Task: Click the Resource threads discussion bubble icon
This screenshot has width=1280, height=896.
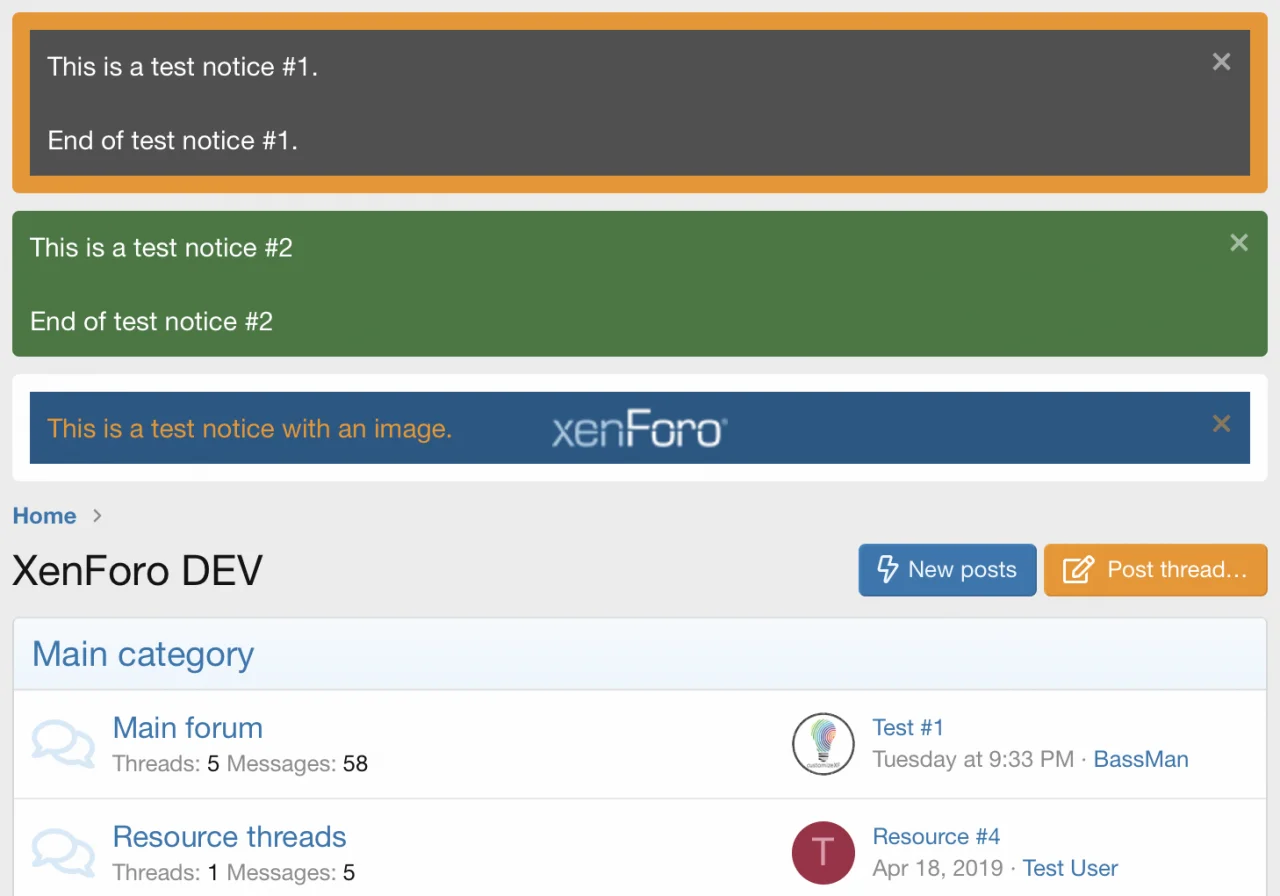Action: pyautogui.click(x=62, y=852)
